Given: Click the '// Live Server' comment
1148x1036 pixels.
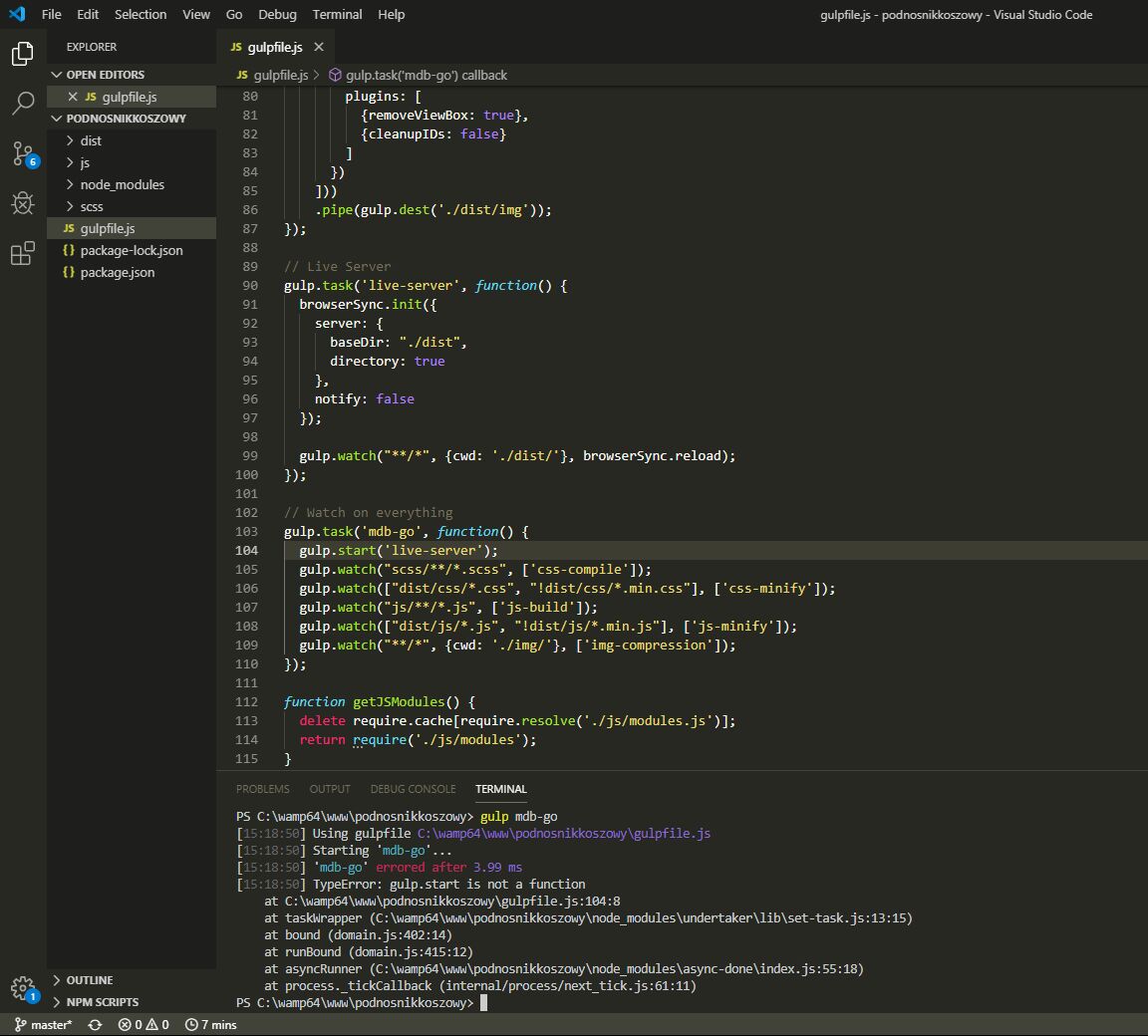Looking at the screenshot, I should 338,266.
